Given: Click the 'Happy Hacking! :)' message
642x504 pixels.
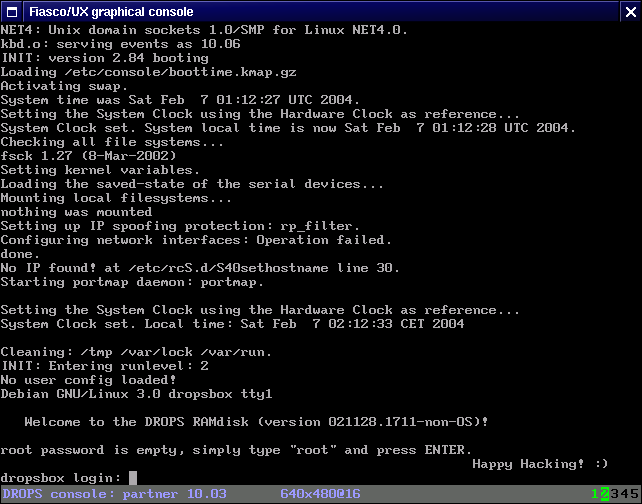Looking at the screenshot, I should click(540, 464).
